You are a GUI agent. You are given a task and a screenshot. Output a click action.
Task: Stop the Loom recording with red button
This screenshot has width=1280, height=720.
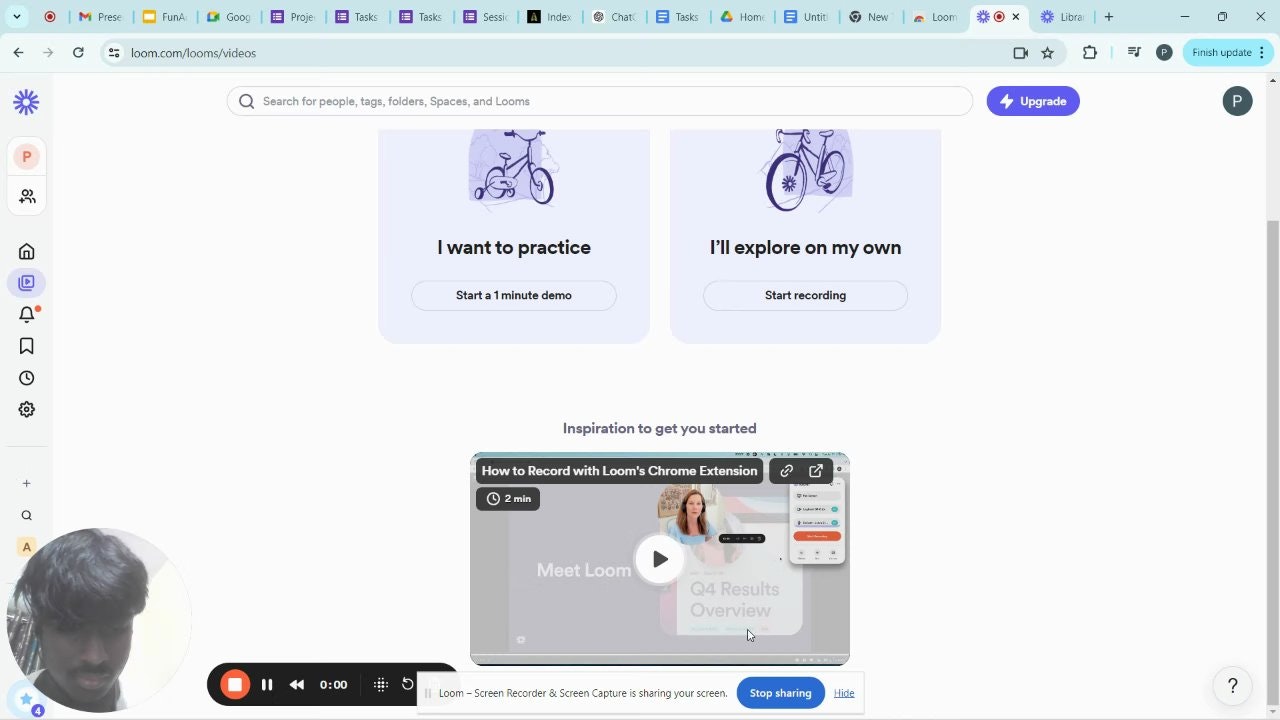pos(235,685)
